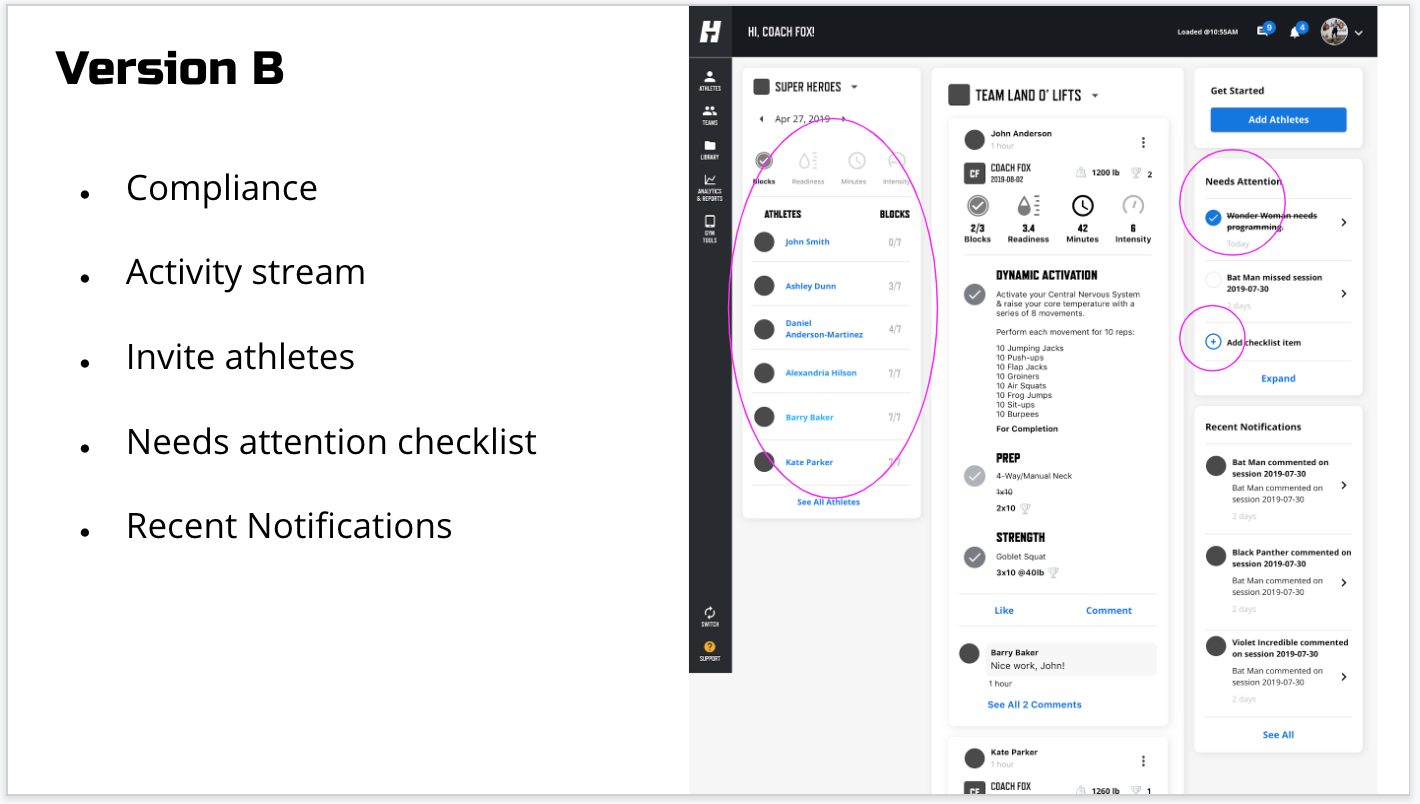Uncheck Wonder Woman needs programming item

(1213, 218)
